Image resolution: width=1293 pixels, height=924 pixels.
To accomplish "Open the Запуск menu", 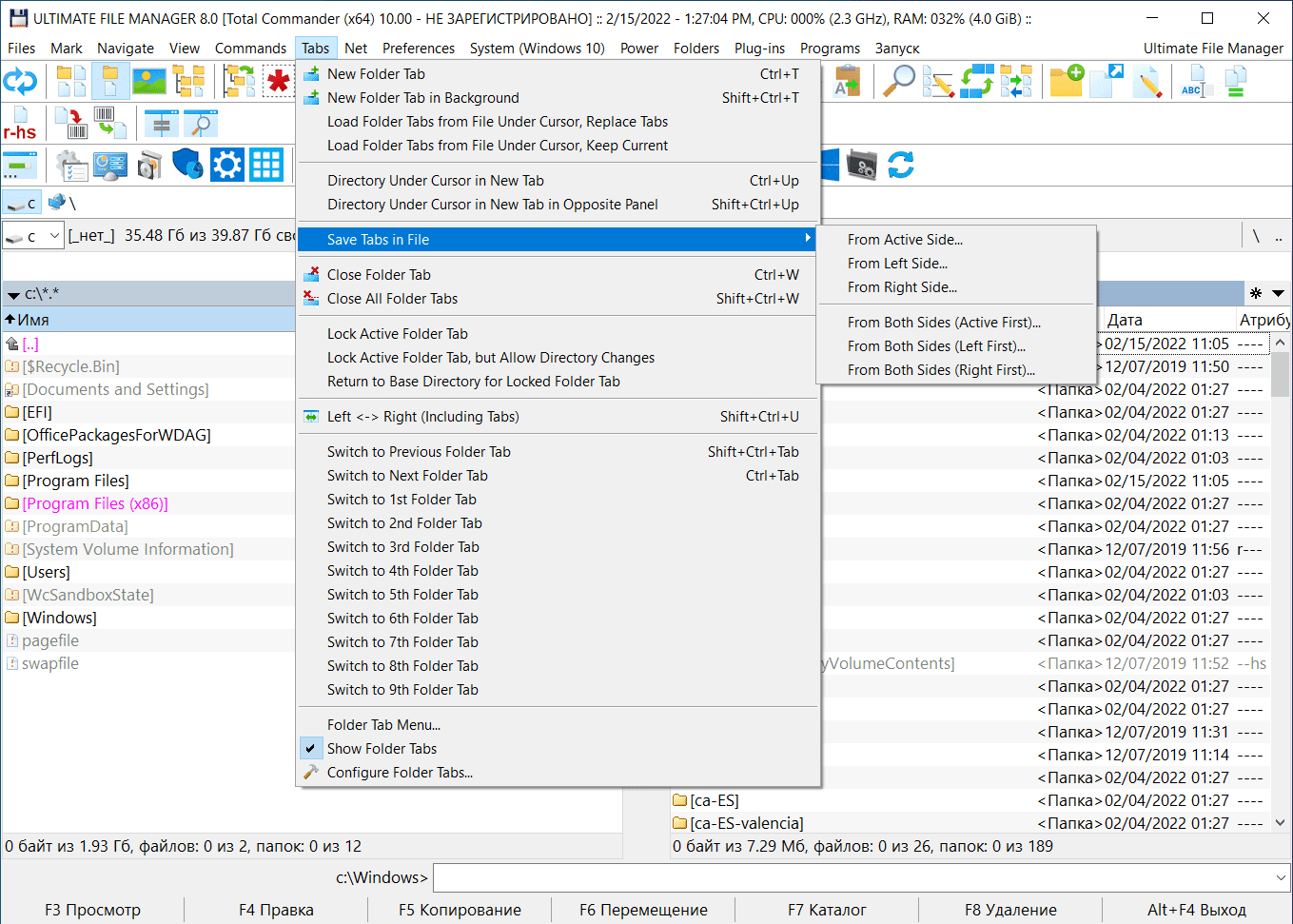I will [896, 49].
